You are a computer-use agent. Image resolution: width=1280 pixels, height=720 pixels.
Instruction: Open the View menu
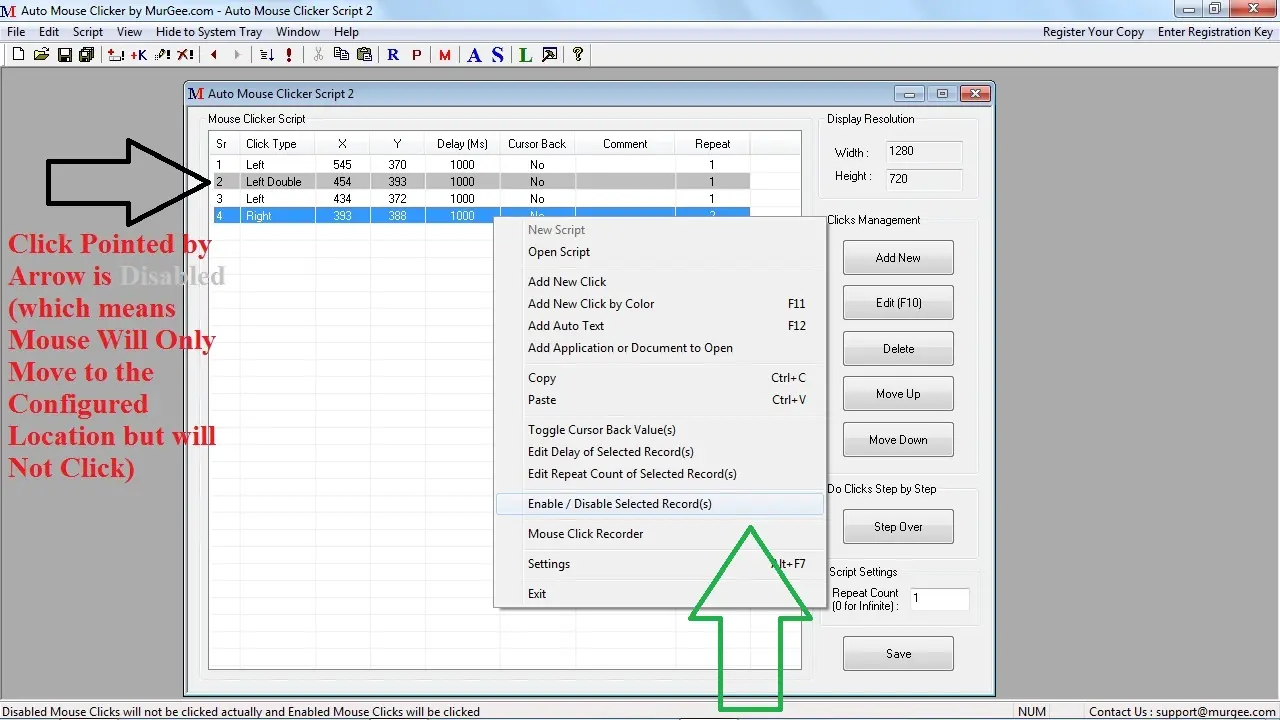[x=130, y=32]
